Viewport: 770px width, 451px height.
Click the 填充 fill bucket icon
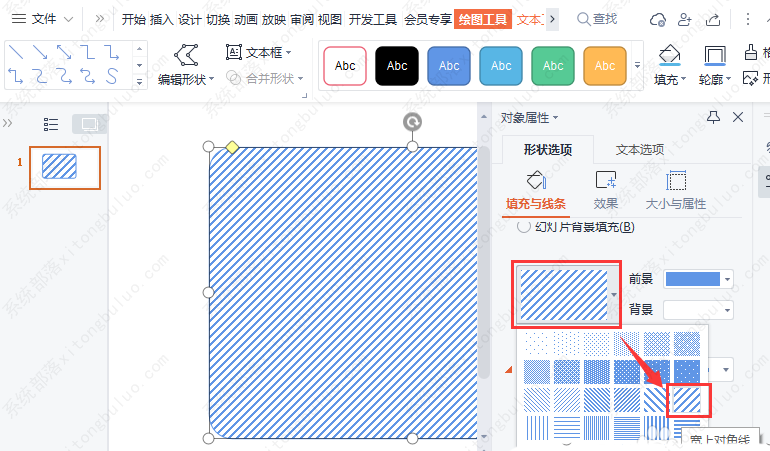(x=669, y=55)
